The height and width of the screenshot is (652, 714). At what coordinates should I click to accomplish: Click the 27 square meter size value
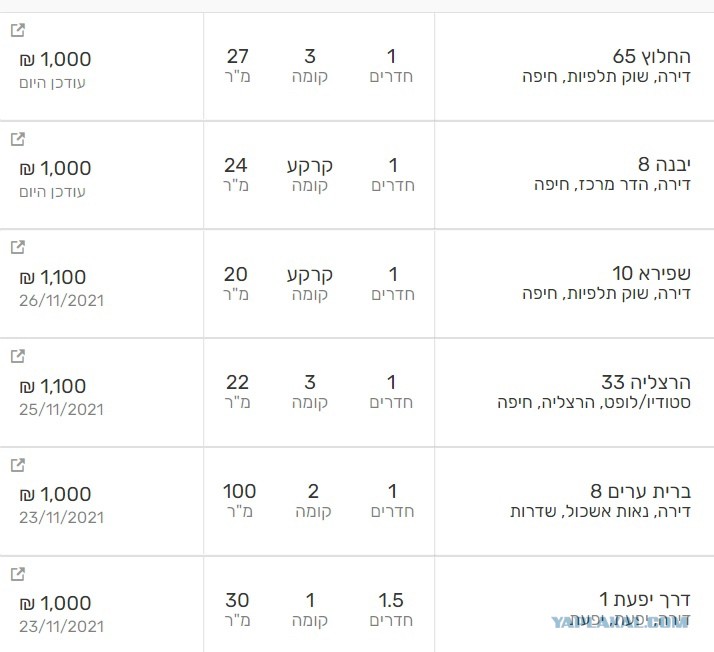click(238, 56)
